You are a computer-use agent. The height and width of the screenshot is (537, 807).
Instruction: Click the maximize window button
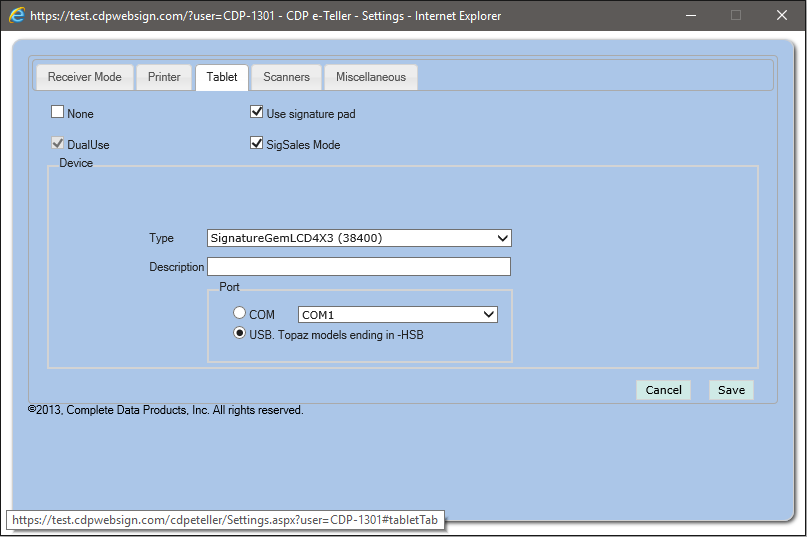point(736,16)
